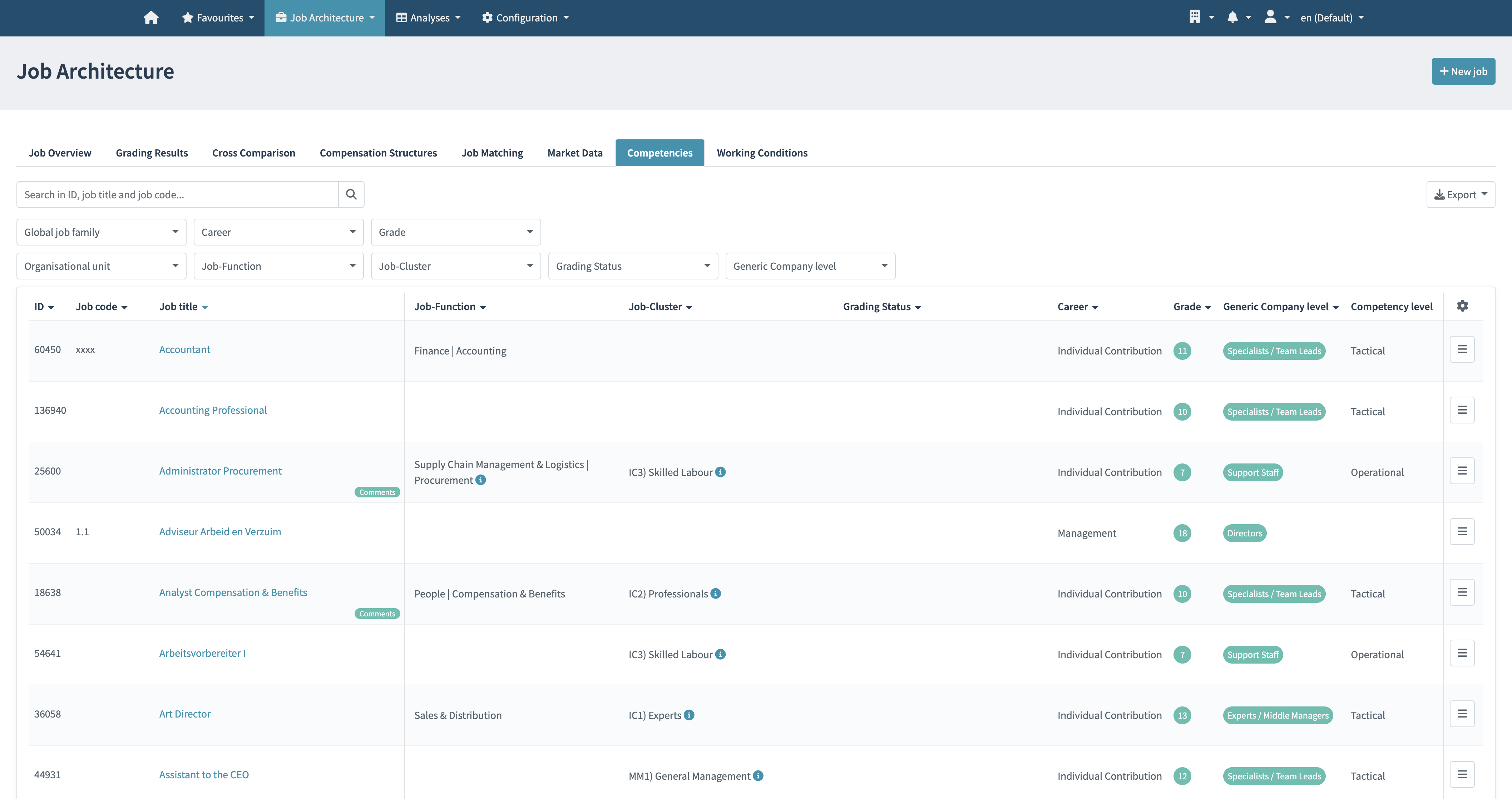Focus the ID and job title search field
Screen dimensions: 1512x799
click(x=177, y=194)
